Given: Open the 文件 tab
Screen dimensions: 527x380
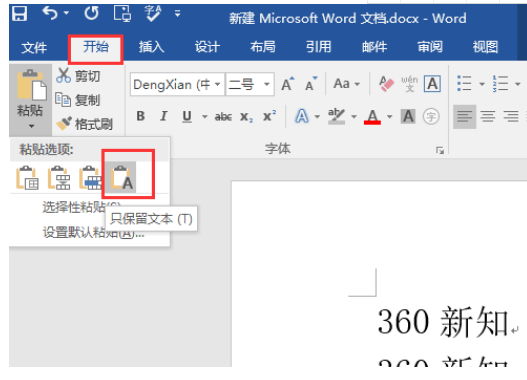Looking at the screenshot, I should click(x=34, y=47).
